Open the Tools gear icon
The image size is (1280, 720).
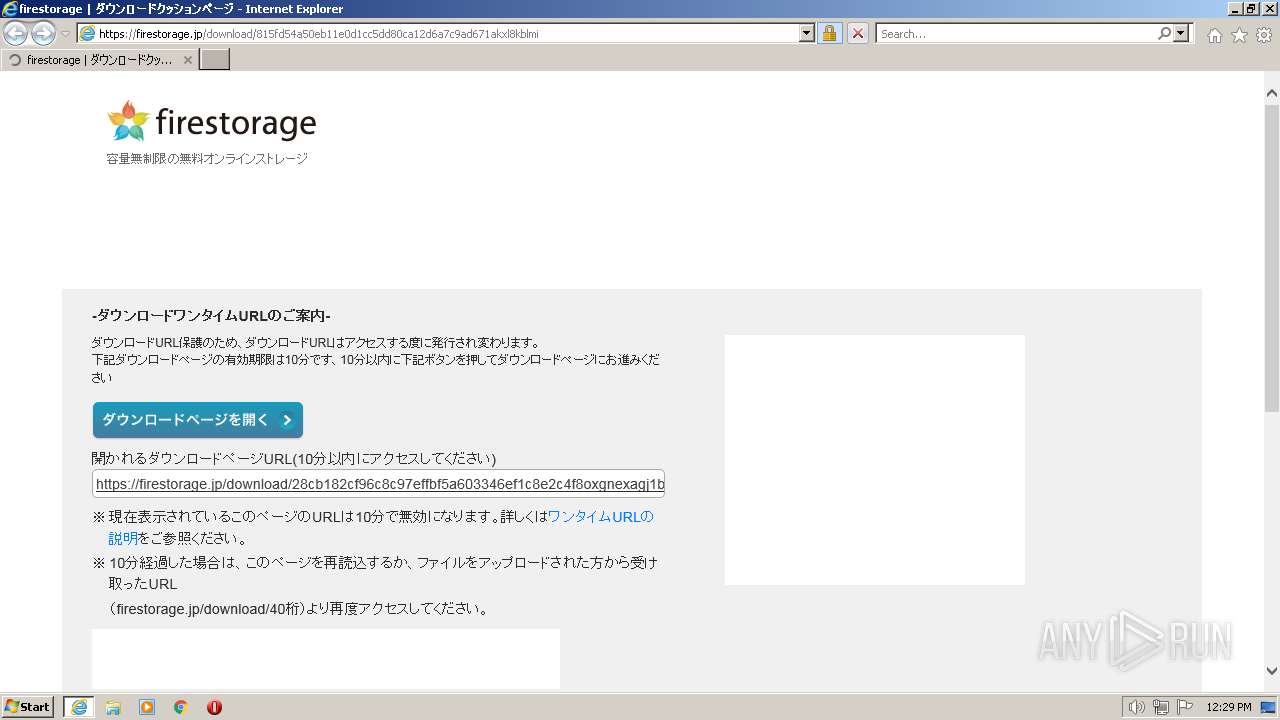pos(1264,35)
